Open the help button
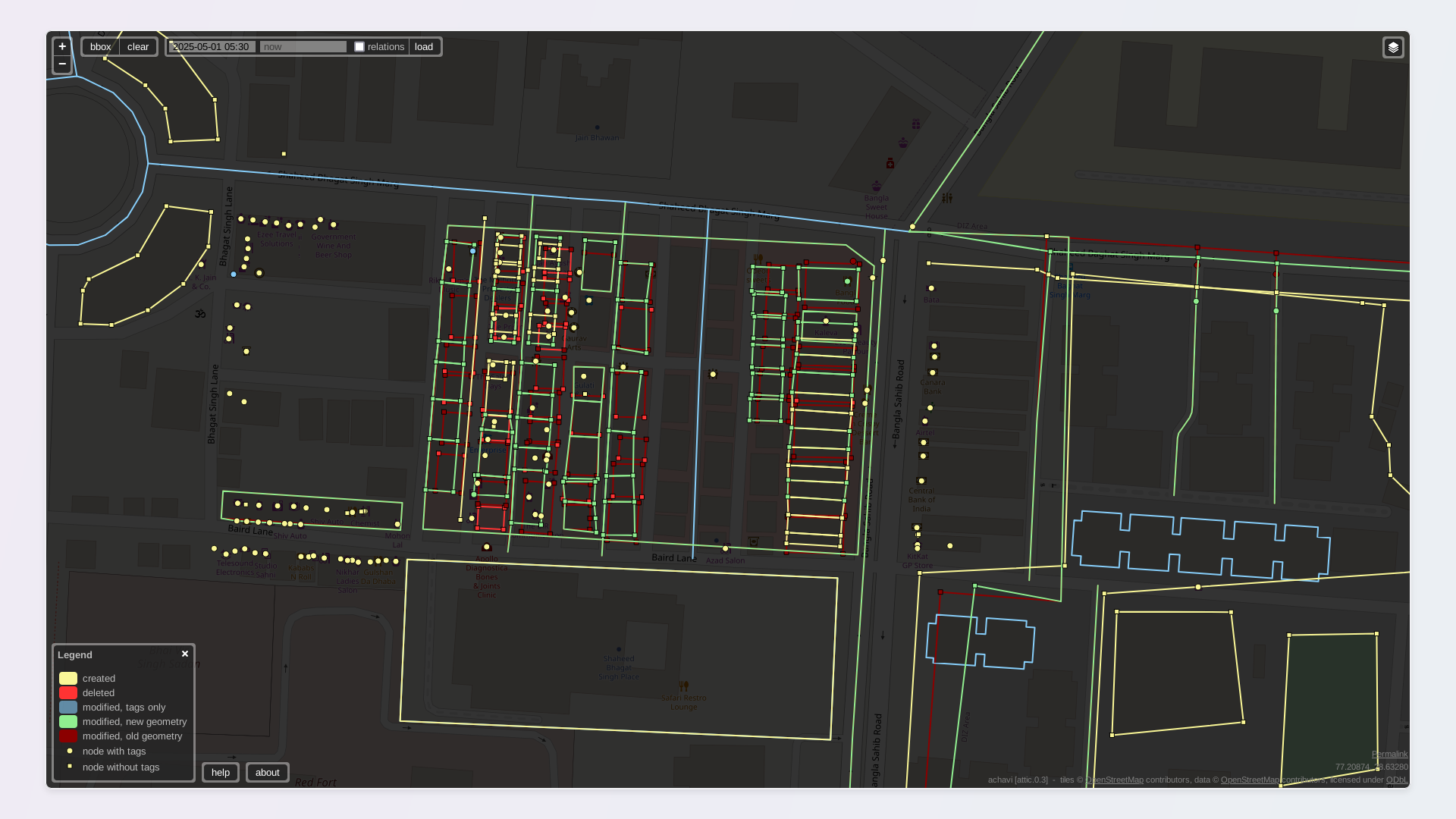Viewport: 1456px width, 819px height. point(221,772)
